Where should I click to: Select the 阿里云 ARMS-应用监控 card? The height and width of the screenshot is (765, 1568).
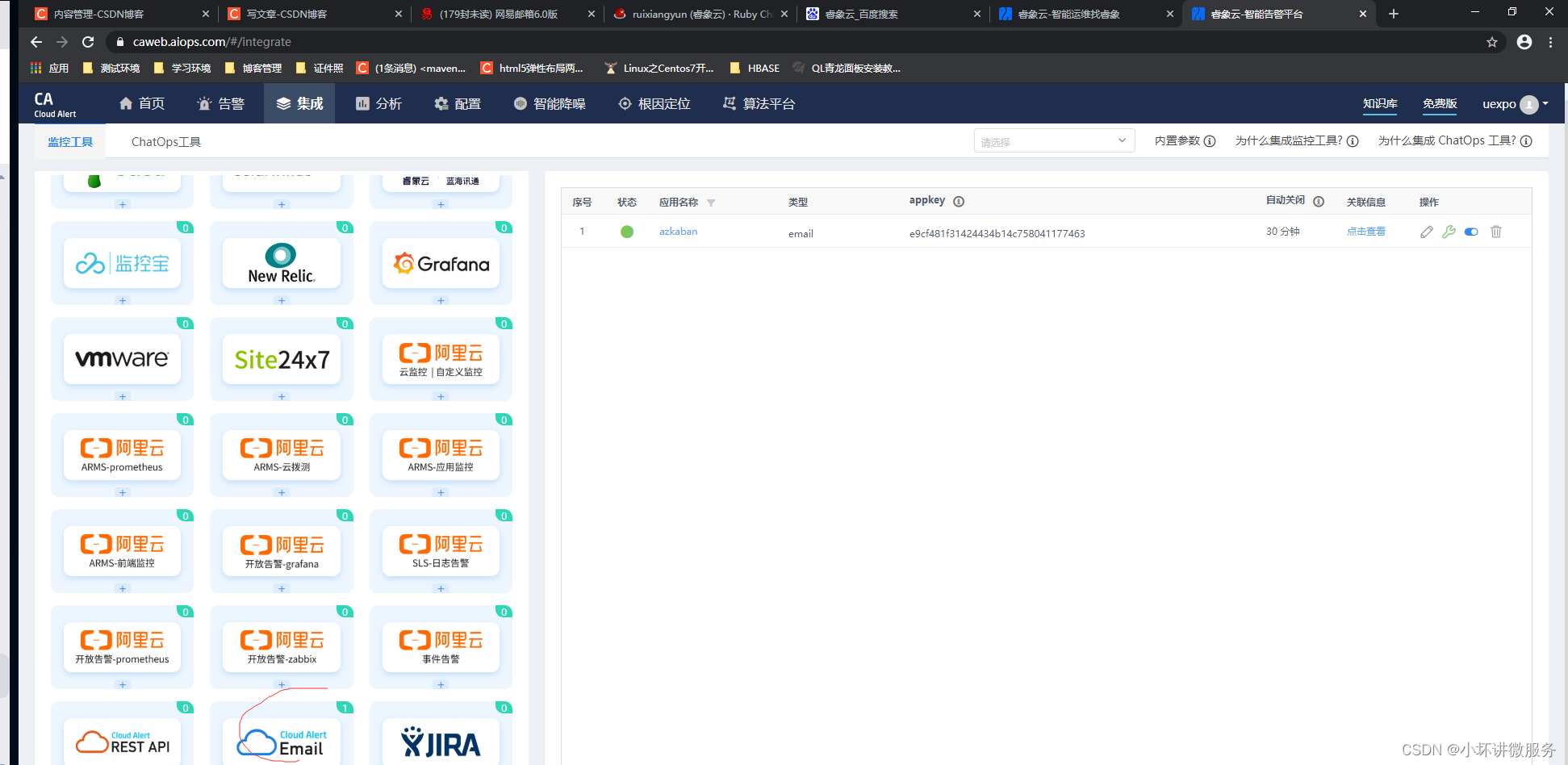(441, 455)
